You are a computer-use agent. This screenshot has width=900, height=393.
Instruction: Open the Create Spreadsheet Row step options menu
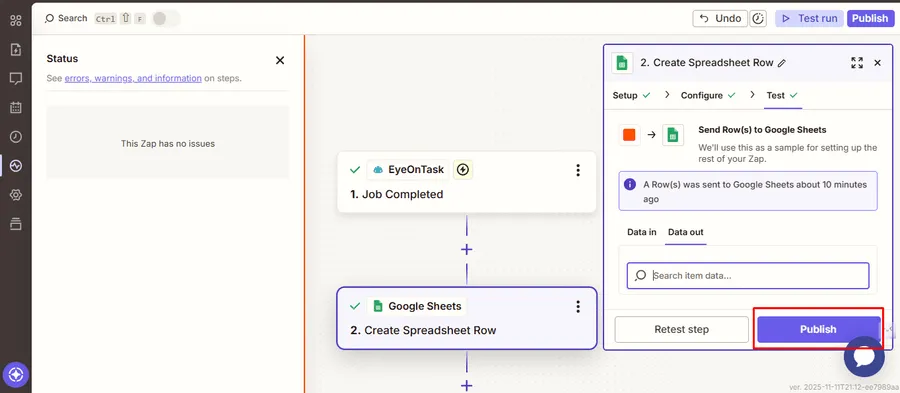[x=578, y=306]
